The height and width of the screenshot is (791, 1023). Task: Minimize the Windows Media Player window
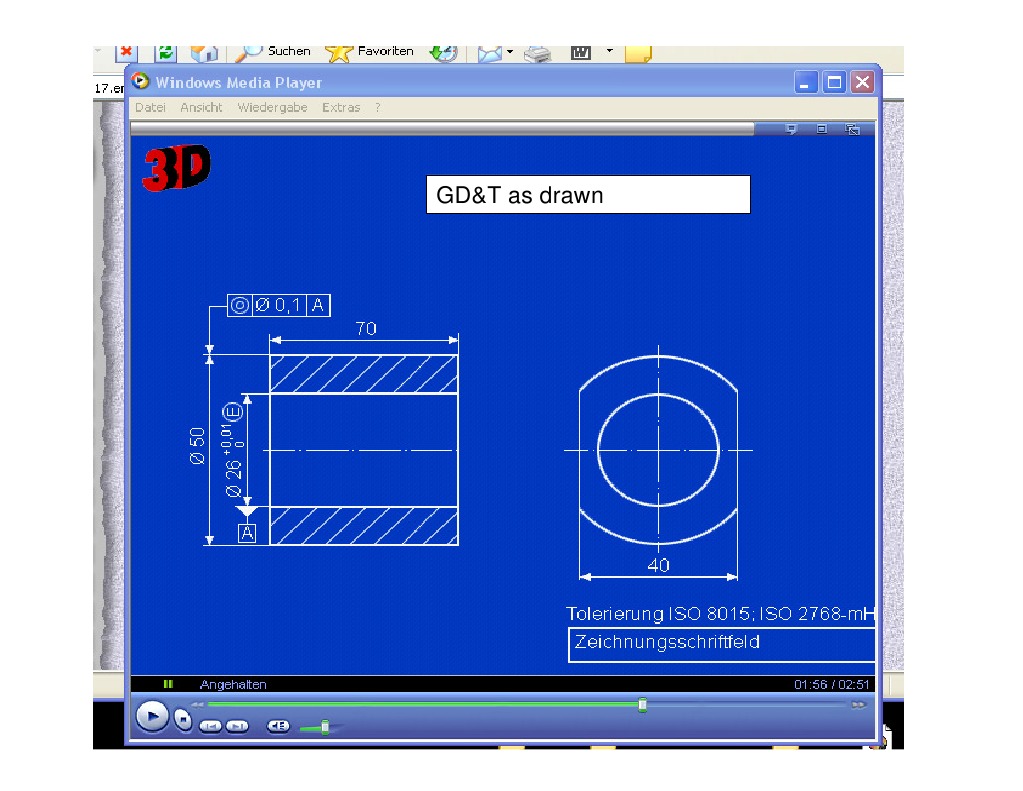(806, 82)
